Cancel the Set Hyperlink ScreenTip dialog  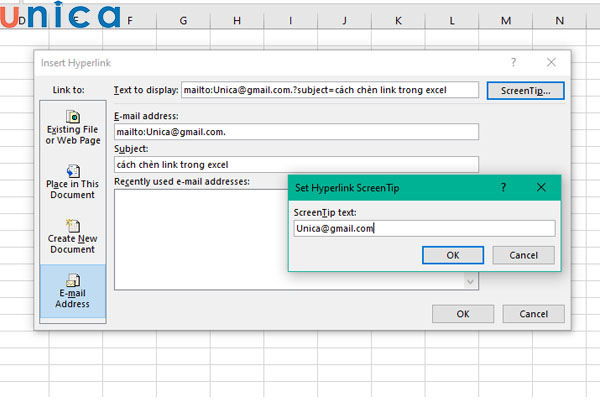pyautogui.click(x=523, y=255)
